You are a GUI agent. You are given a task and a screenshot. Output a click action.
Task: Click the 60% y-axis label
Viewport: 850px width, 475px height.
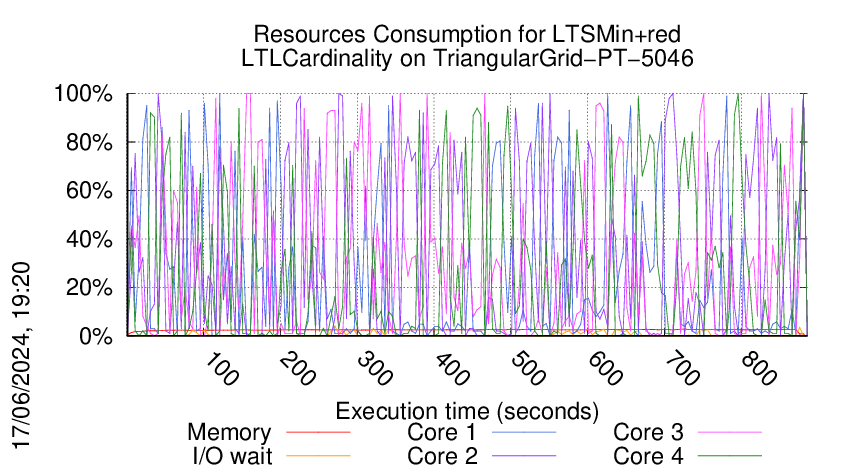tap(89, 191)
